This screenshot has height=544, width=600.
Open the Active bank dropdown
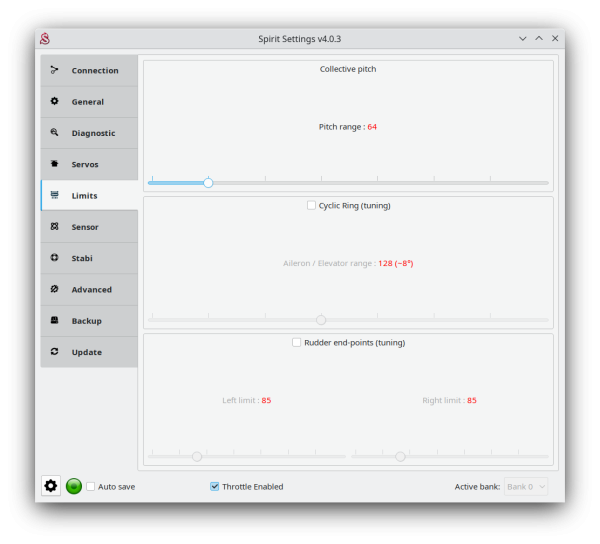(526, 486)
